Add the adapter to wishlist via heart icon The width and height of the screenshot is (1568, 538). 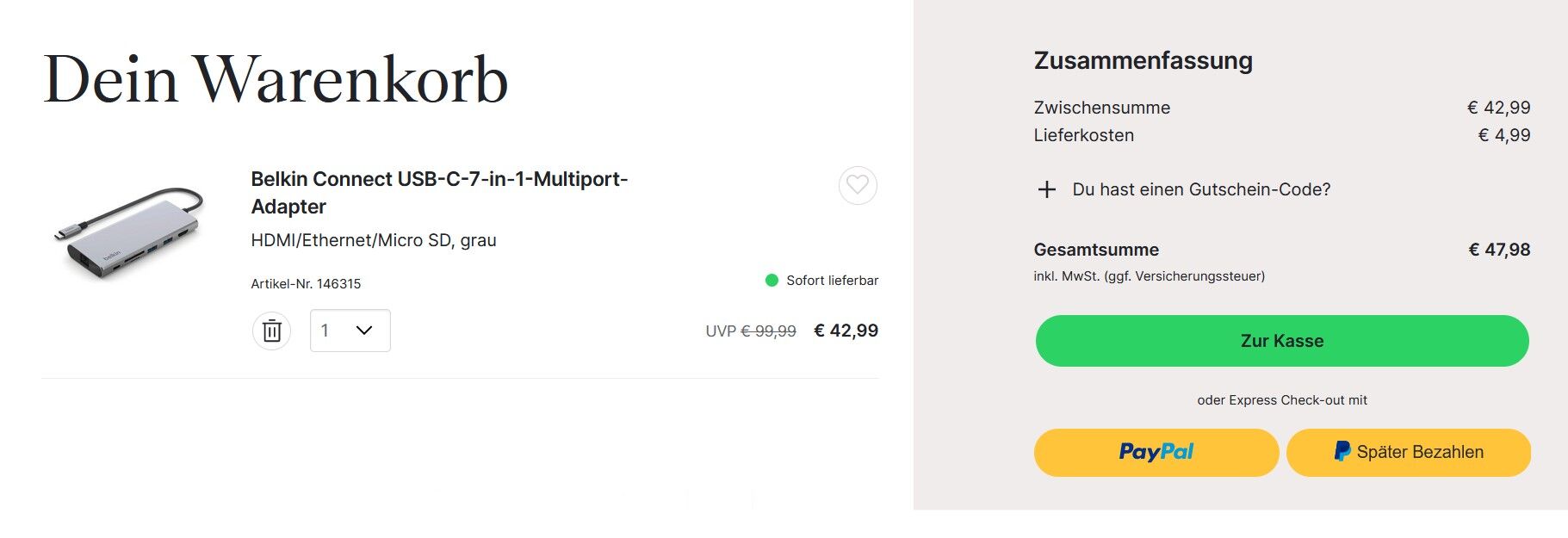pos(858,185)
